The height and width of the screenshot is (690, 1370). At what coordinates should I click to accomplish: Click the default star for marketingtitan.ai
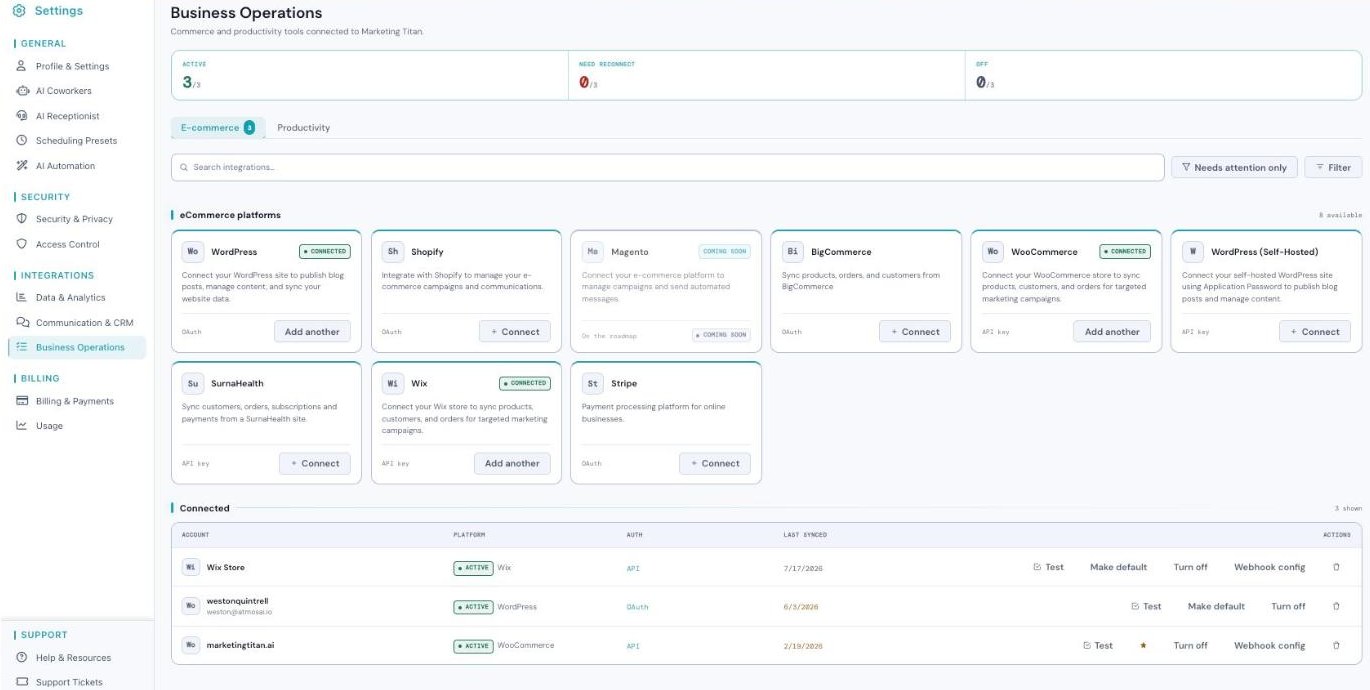tap(1143, 645)
